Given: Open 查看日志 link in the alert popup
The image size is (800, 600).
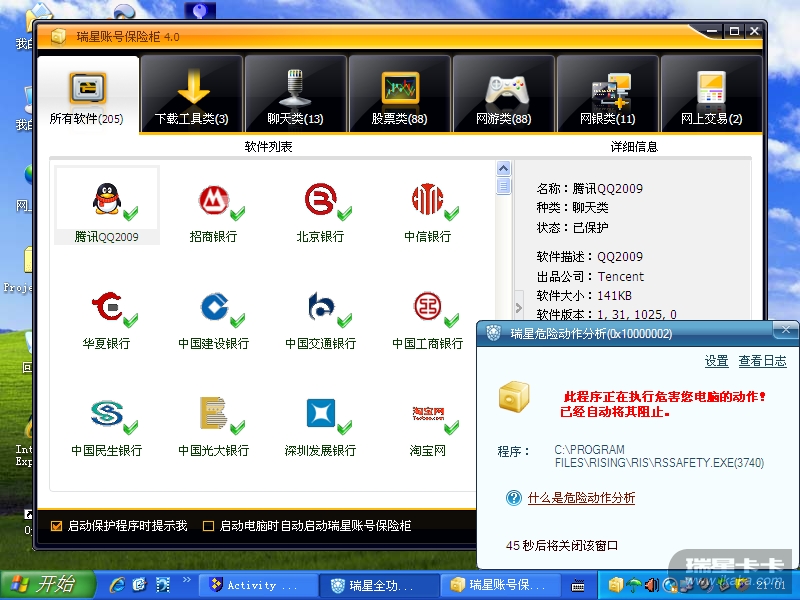Looking at the screenshot, I should tap(762, 361).
